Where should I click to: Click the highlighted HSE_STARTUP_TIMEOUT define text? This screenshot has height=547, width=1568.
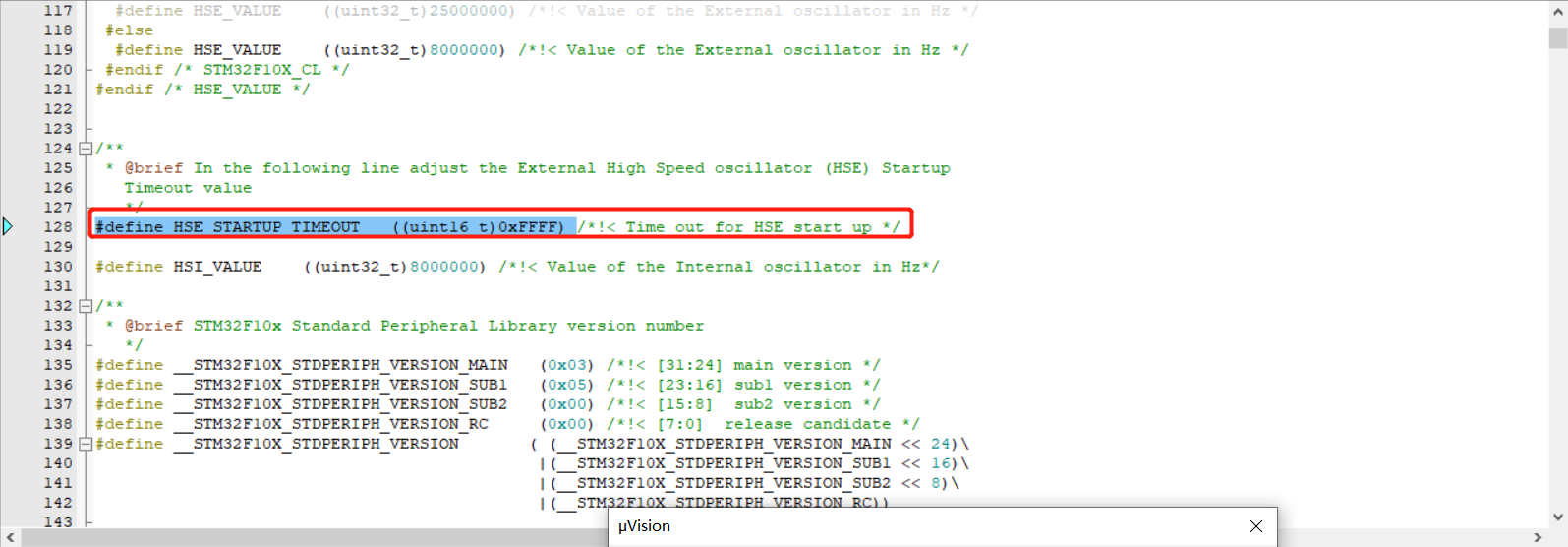click(x=335, y=227)
